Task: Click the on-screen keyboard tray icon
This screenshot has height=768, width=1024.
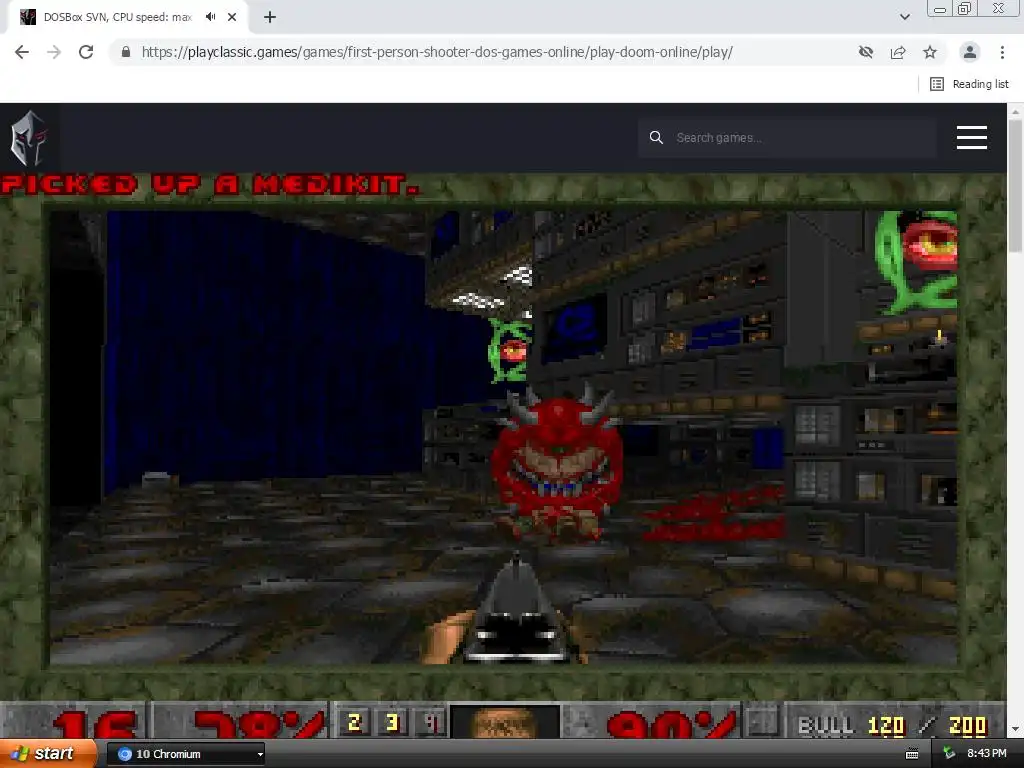Action: tap(912, 754)
